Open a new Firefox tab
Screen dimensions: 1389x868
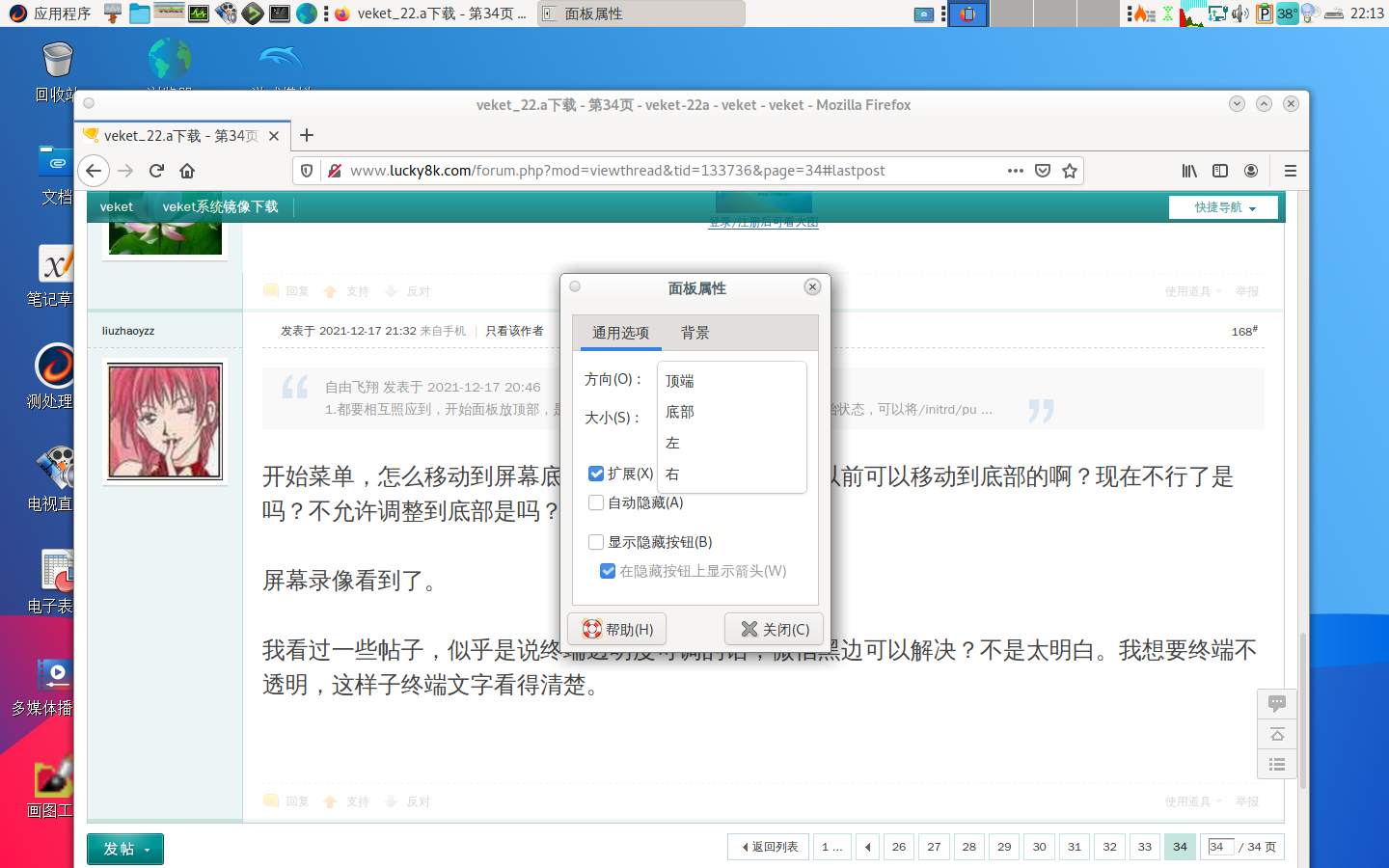coord(307,135)
